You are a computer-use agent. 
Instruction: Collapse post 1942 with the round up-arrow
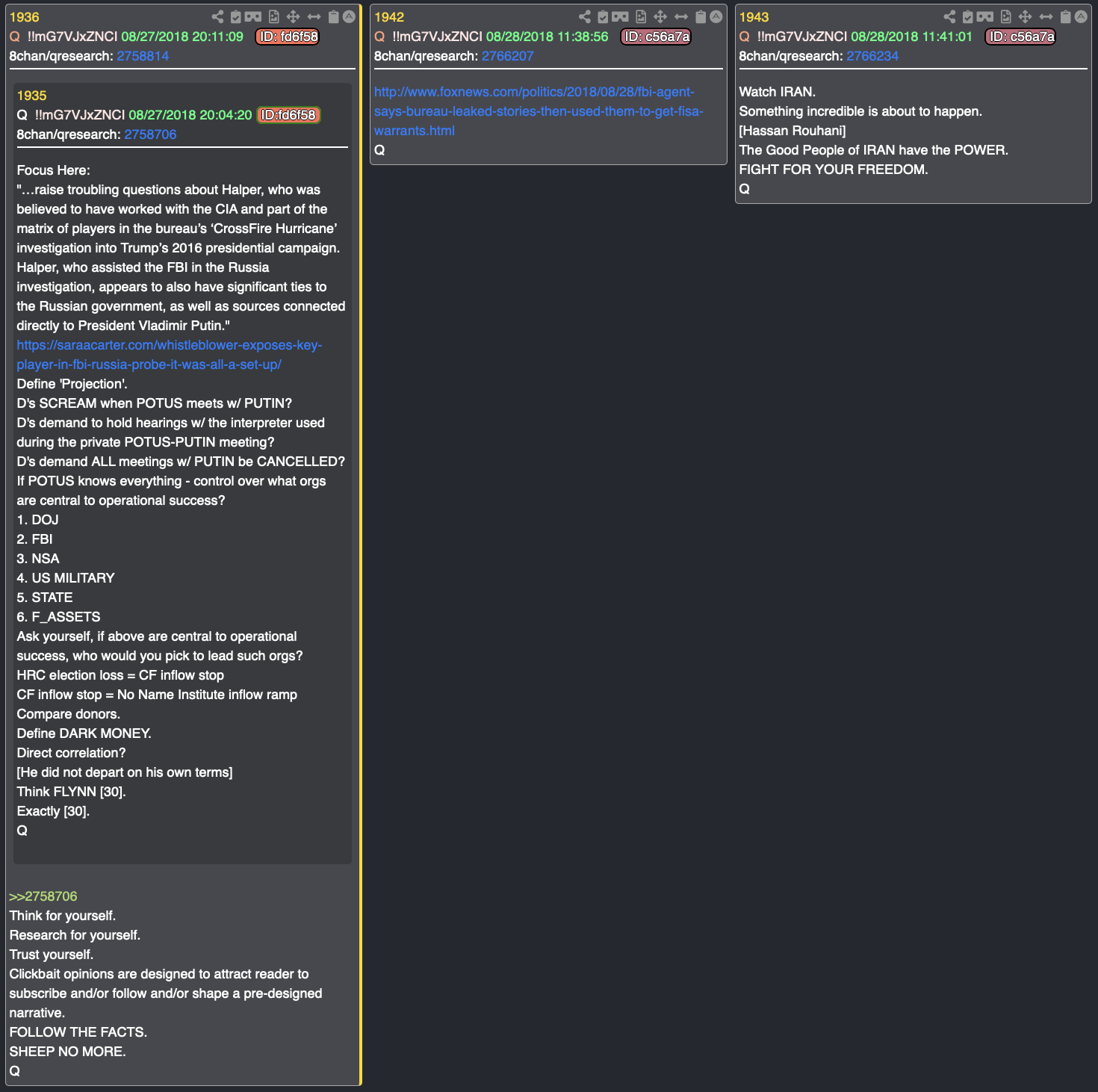coord(716,16)
